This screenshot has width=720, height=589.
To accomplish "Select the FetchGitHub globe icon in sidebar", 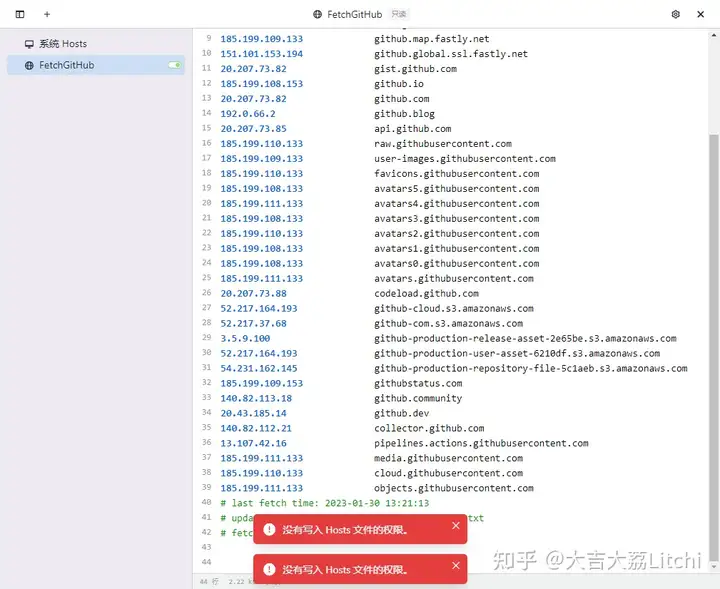I will click(x=29, y=65).
